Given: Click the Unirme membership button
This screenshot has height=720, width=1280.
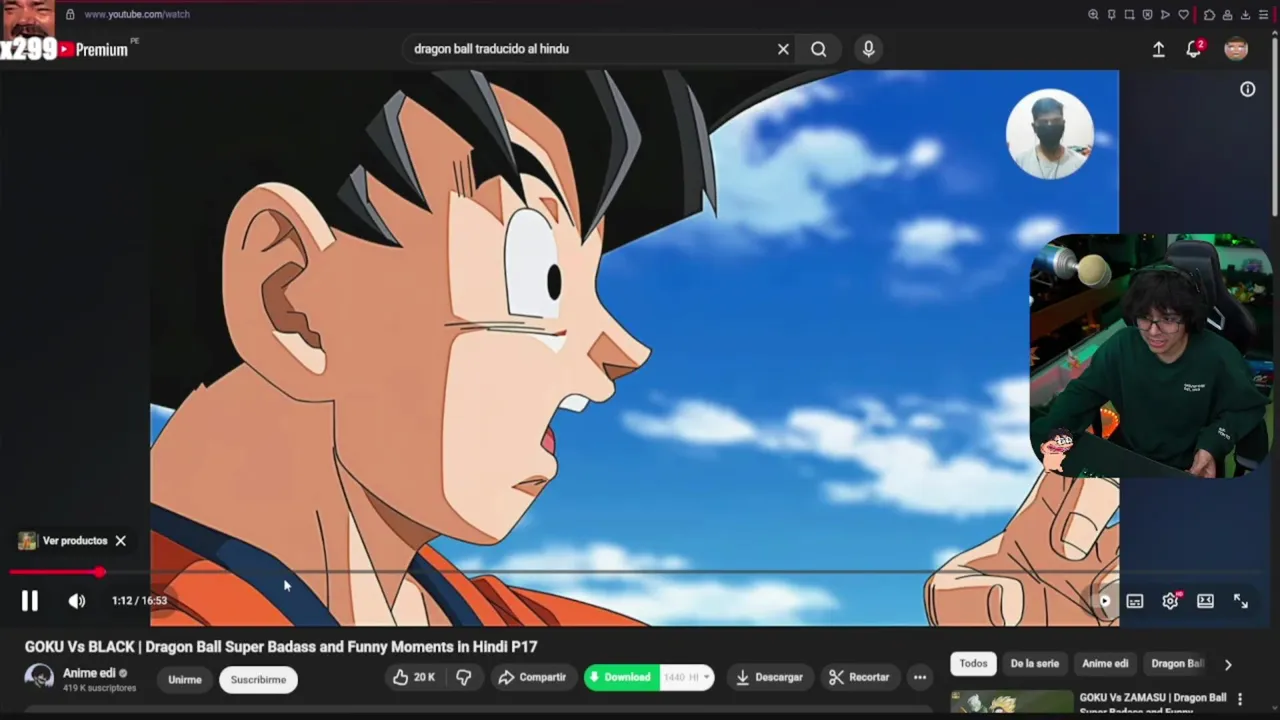Looking at the screenshot, I should pos(185,680).
